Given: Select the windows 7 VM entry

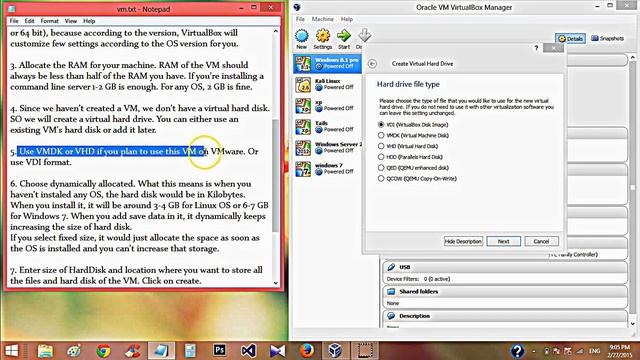Looking at the screenshot, I should pyautogui.click(x=327, y=169).
